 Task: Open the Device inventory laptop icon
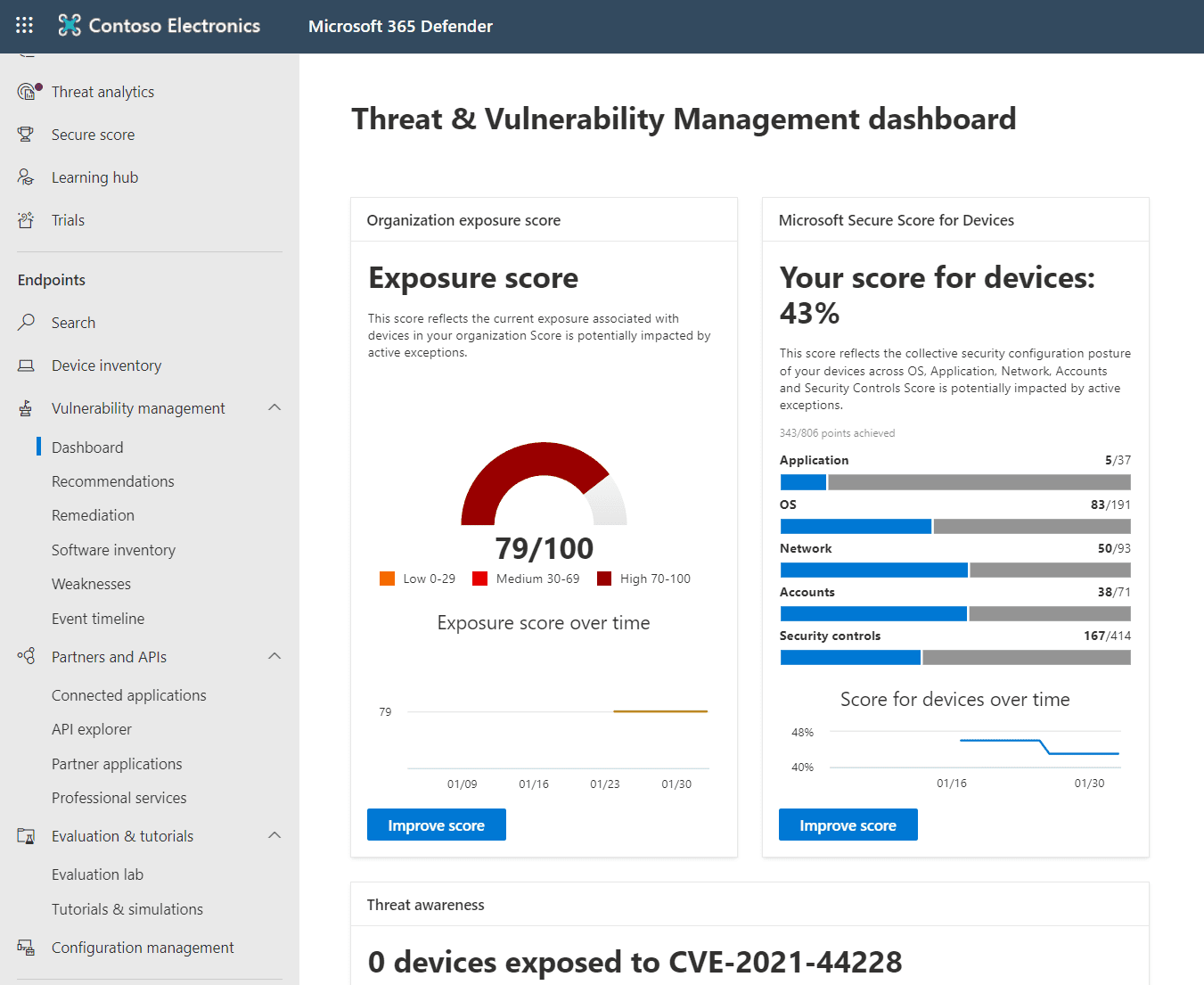27,365
